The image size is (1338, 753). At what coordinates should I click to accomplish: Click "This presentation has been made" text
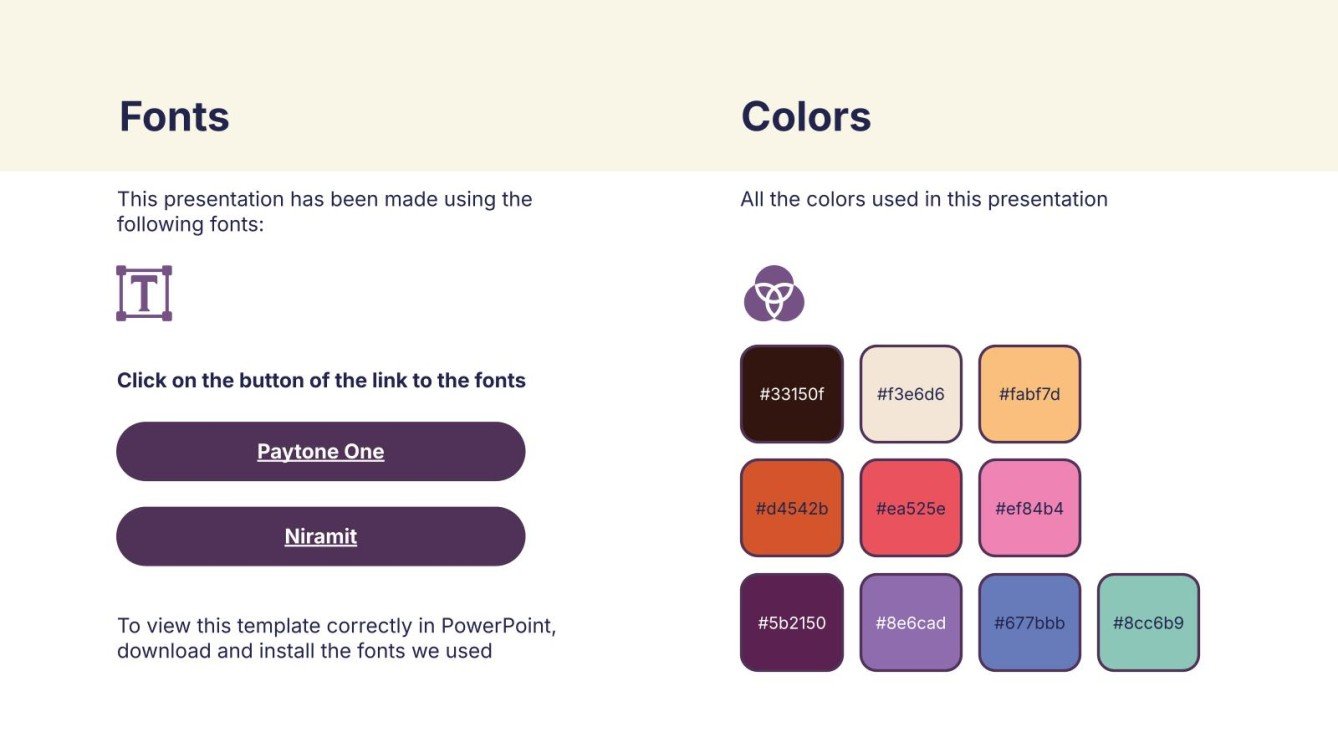tap(324, 211)
